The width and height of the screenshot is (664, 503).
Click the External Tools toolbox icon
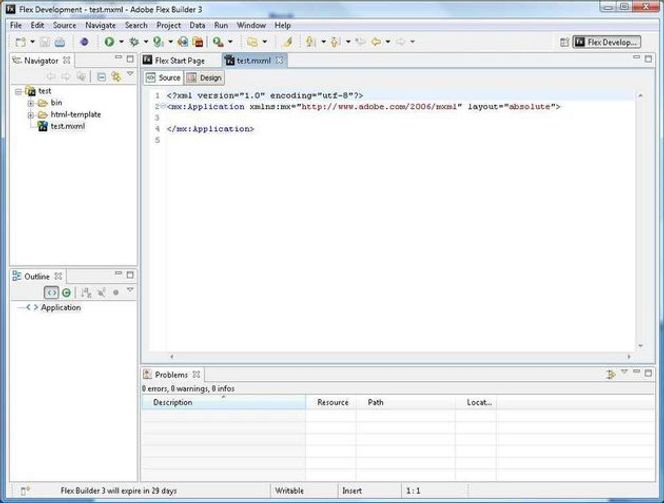click(198, 42)
